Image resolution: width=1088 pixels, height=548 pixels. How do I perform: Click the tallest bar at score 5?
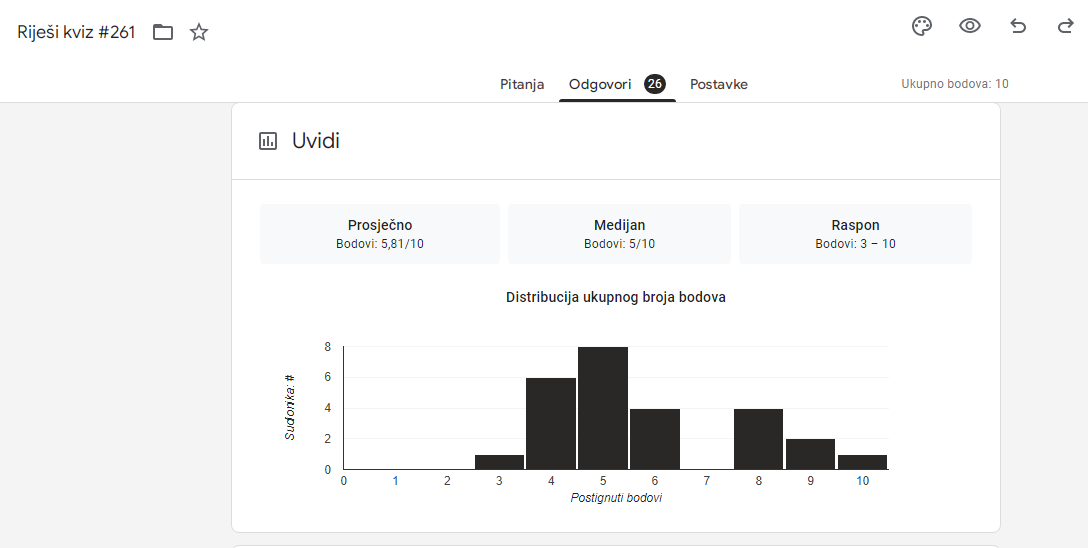pyautogui.click(x=603, y=408)
